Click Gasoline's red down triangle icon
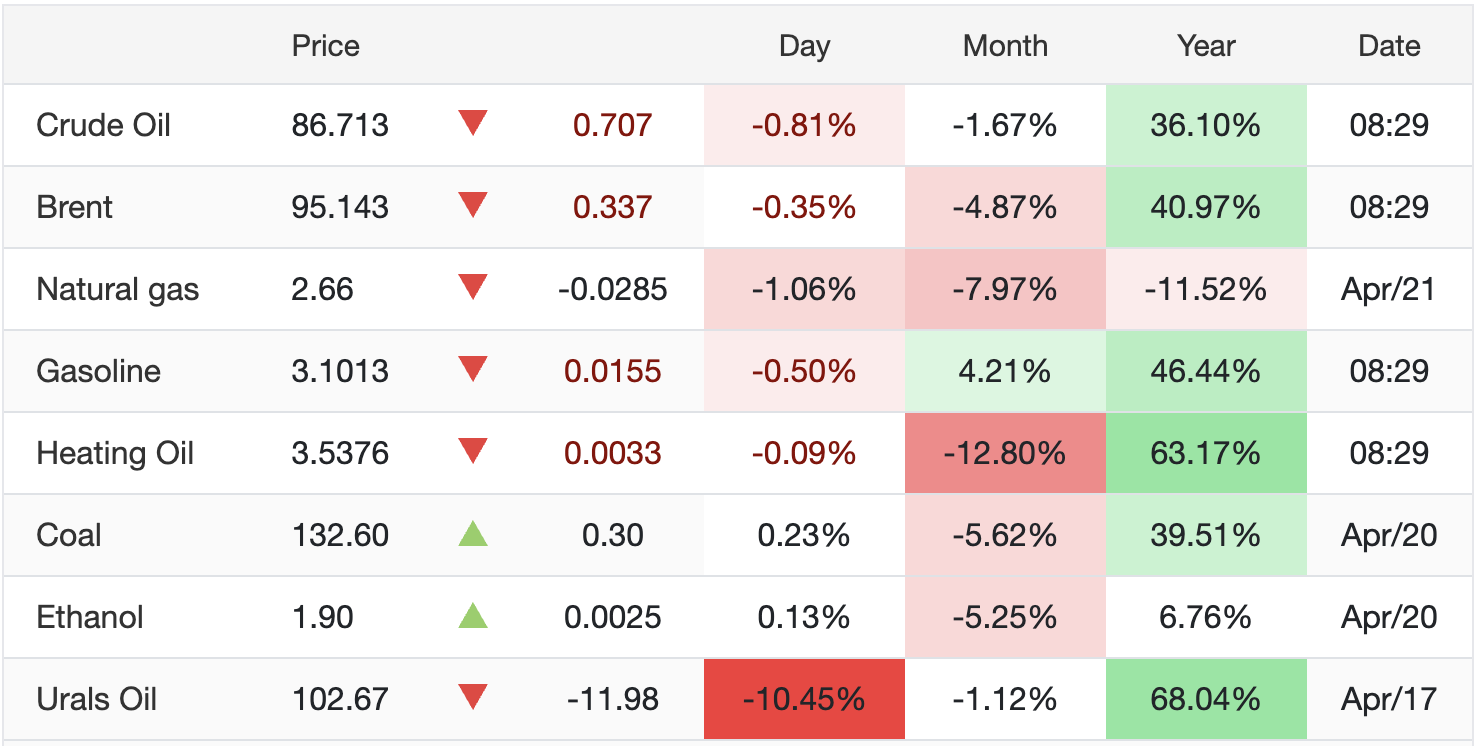Screen dimensions: 1478x746 click(x=472, y=370)
